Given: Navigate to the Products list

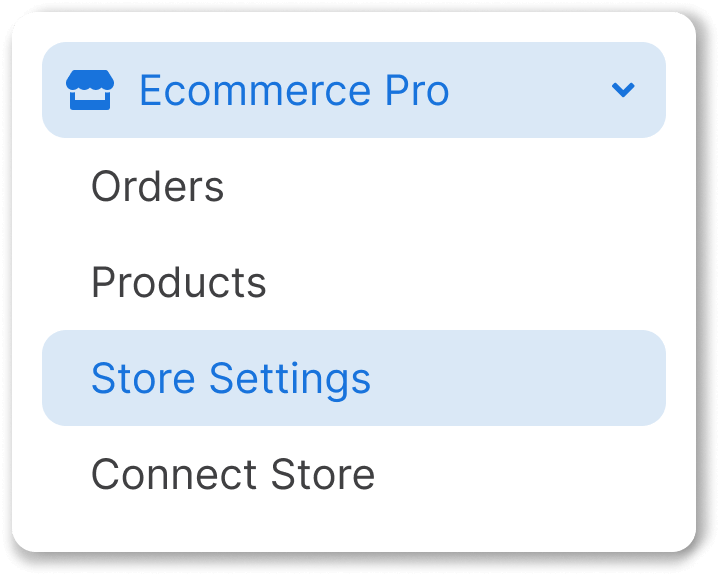Looking at the screenshot, I should pos(179,282).
